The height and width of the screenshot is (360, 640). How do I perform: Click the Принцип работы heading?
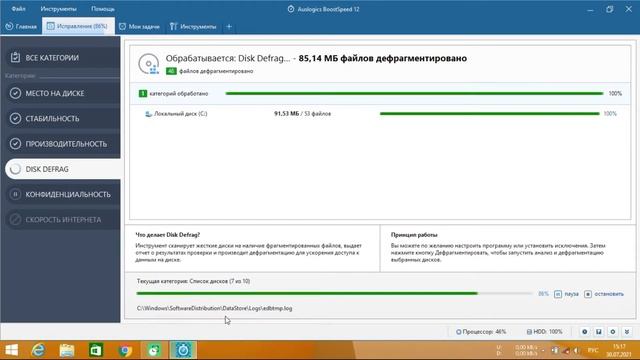click(x=414, y=235)
